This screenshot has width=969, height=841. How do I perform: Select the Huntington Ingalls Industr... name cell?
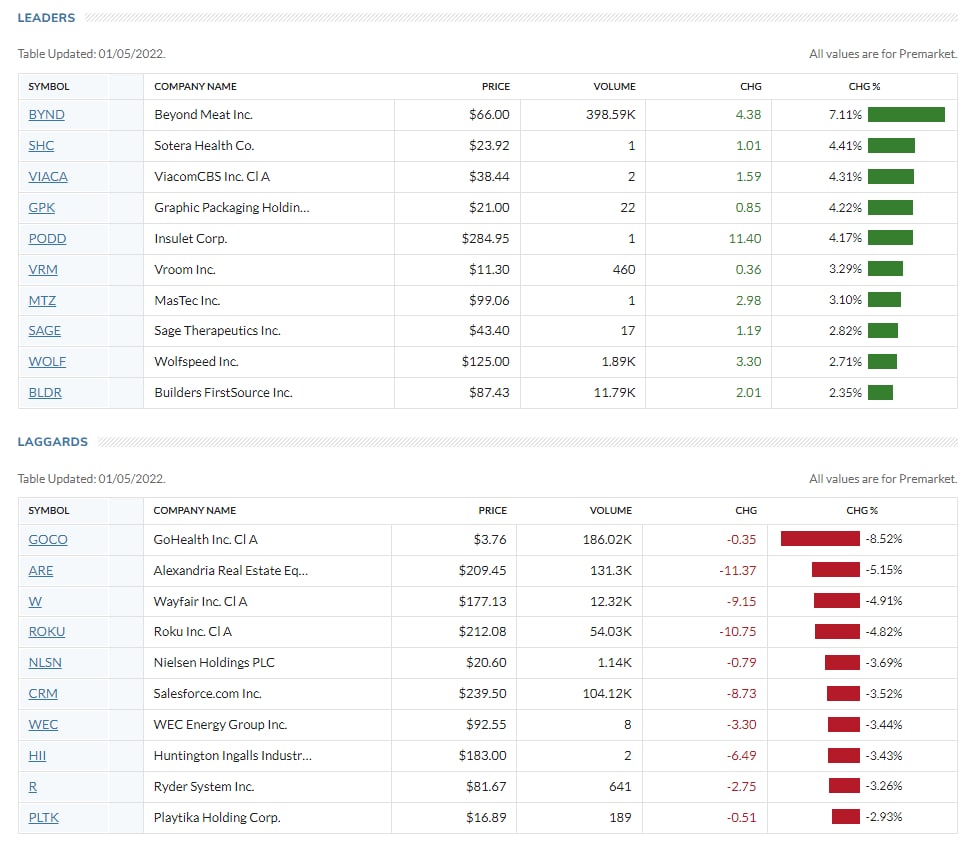232,755
